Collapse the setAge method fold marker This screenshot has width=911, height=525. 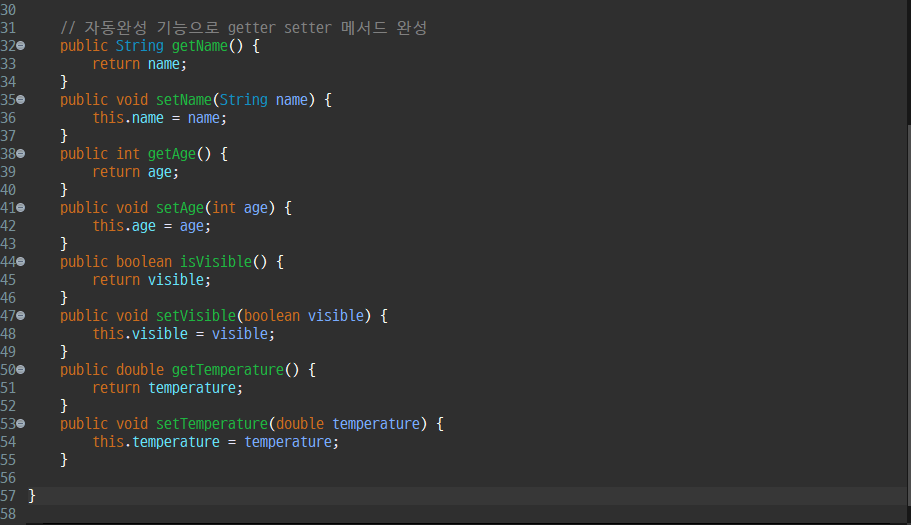tap(21, 207)
